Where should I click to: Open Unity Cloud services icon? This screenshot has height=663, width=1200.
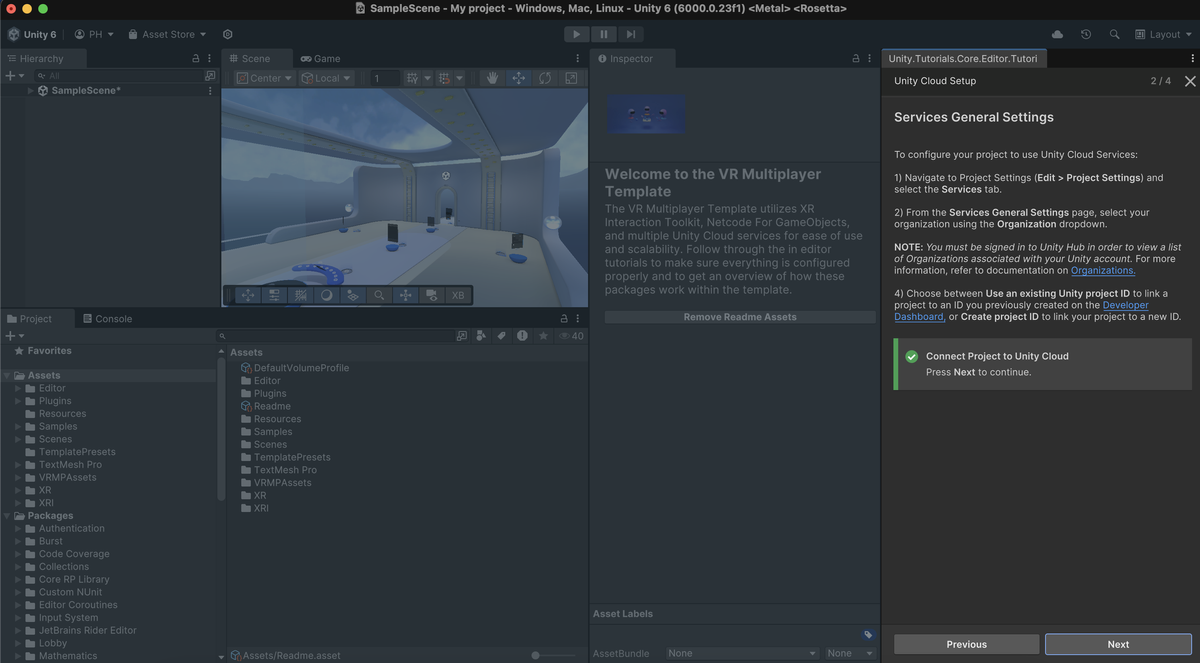click(1058, 34)
